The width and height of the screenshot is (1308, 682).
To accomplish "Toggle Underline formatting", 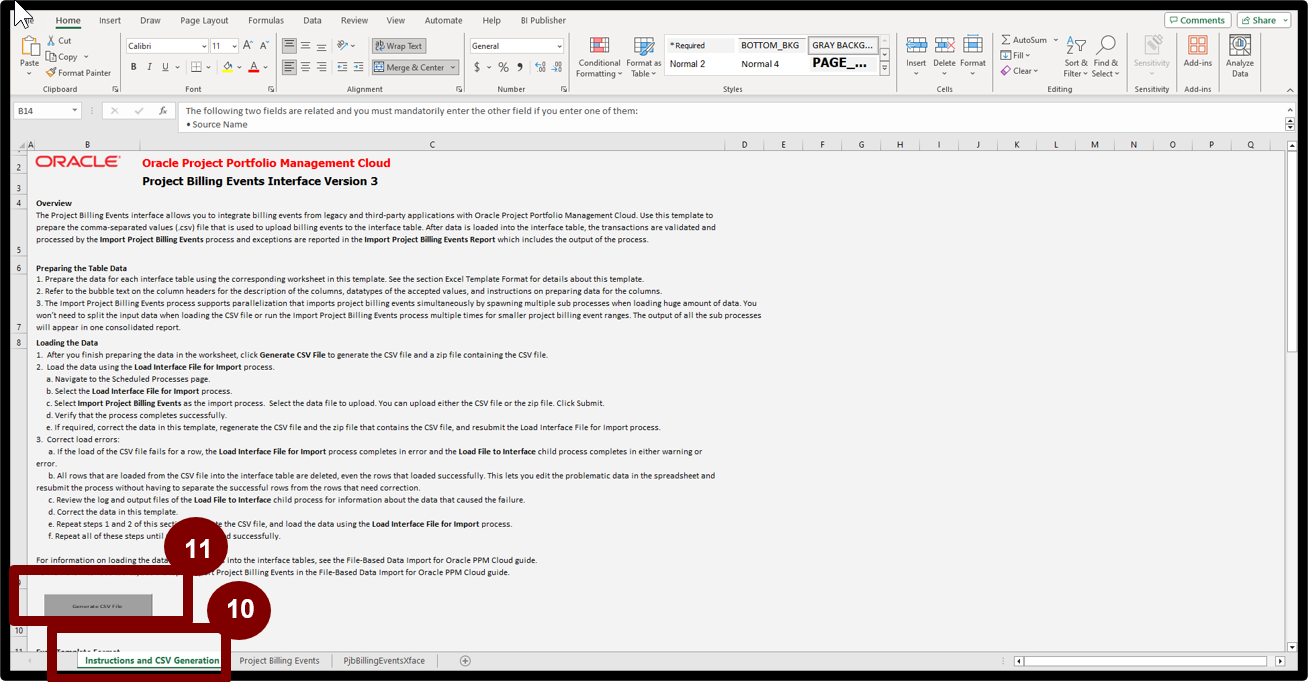I will tap(165, 67).
